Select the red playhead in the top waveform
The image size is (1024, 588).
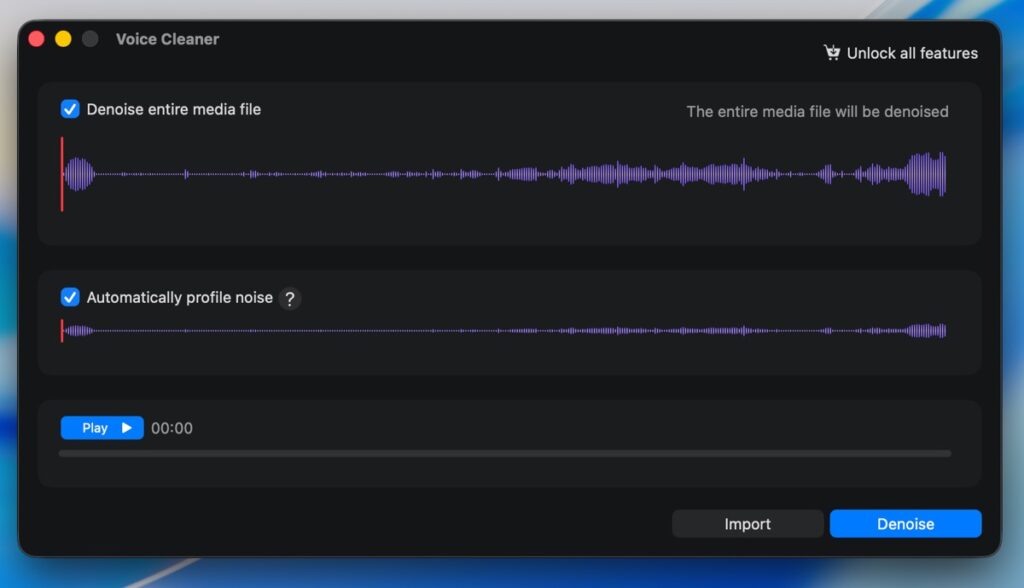62,174
